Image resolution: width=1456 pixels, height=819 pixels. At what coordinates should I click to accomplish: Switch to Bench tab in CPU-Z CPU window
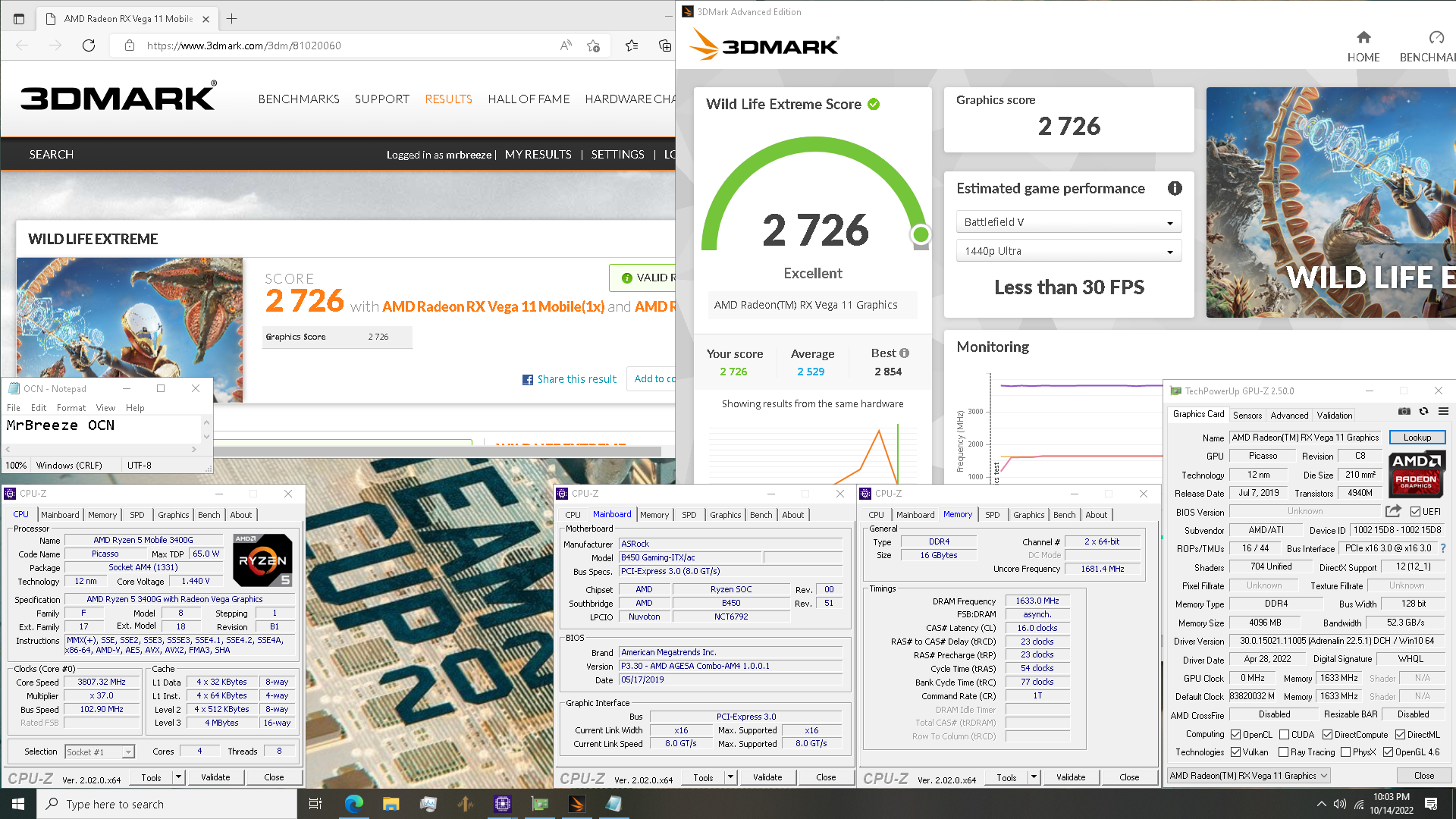tap(209, 514)
